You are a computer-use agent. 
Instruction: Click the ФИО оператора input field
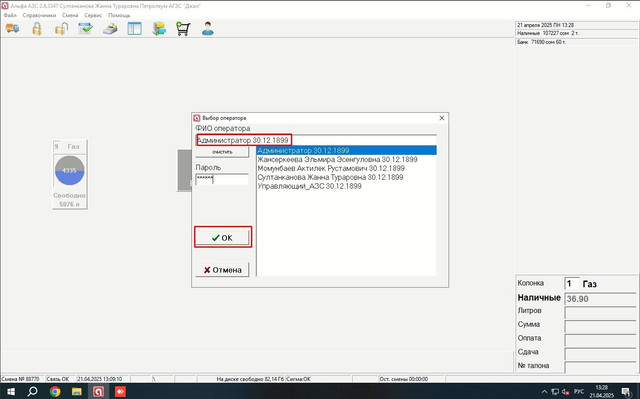coord(316,140)
